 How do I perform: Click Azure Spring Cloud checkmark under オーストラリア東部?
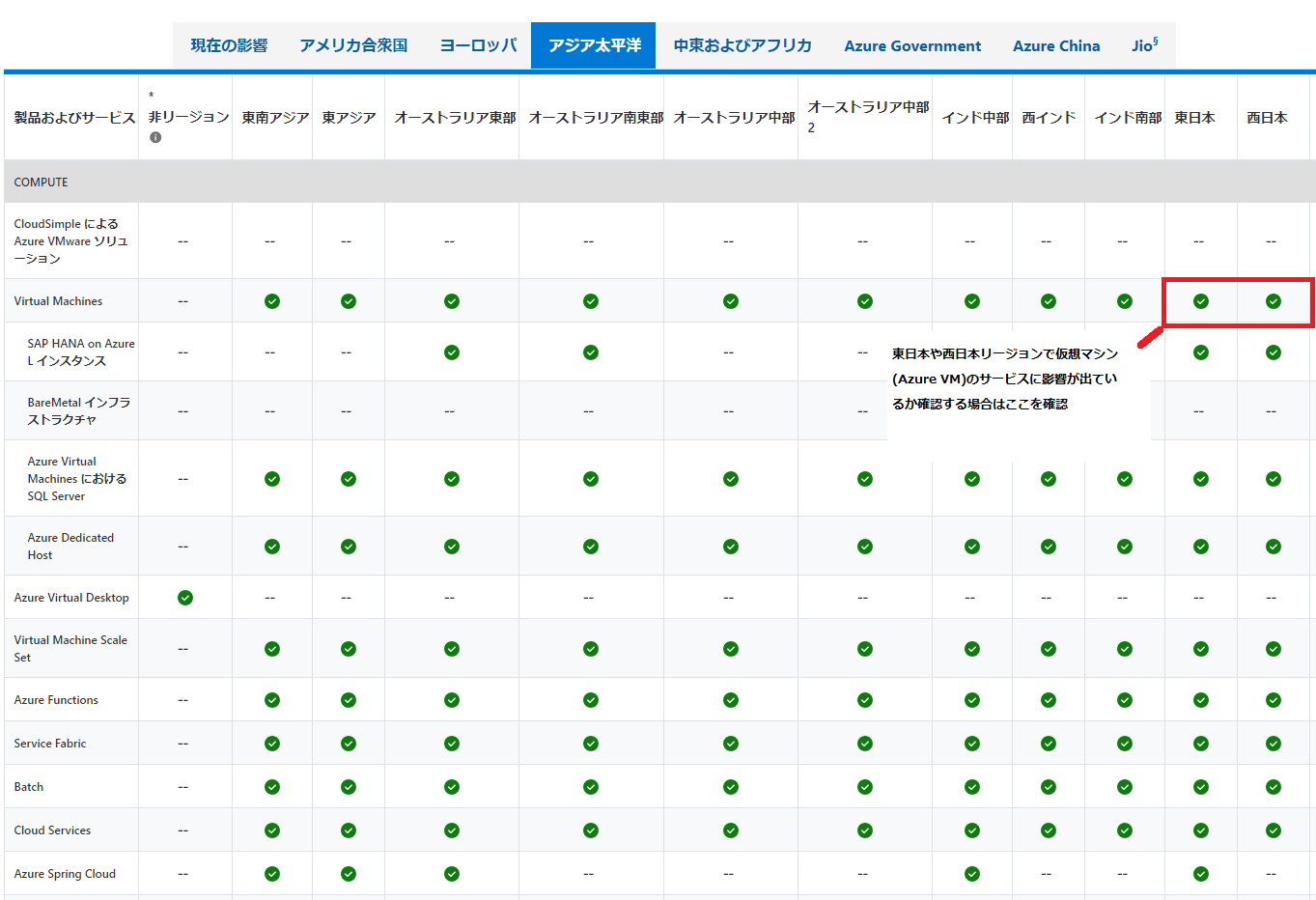452,874
